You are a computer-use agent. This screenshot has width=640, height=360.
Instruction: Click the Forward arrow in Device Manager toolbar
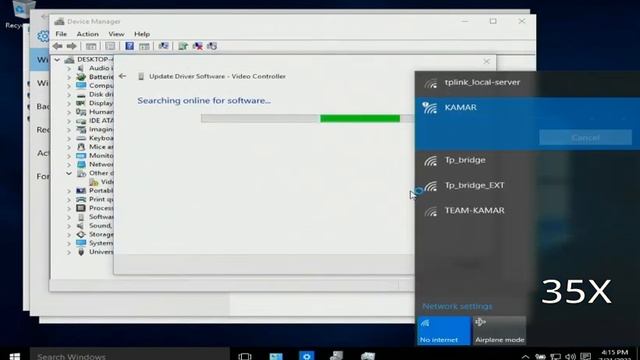(72, 46)
